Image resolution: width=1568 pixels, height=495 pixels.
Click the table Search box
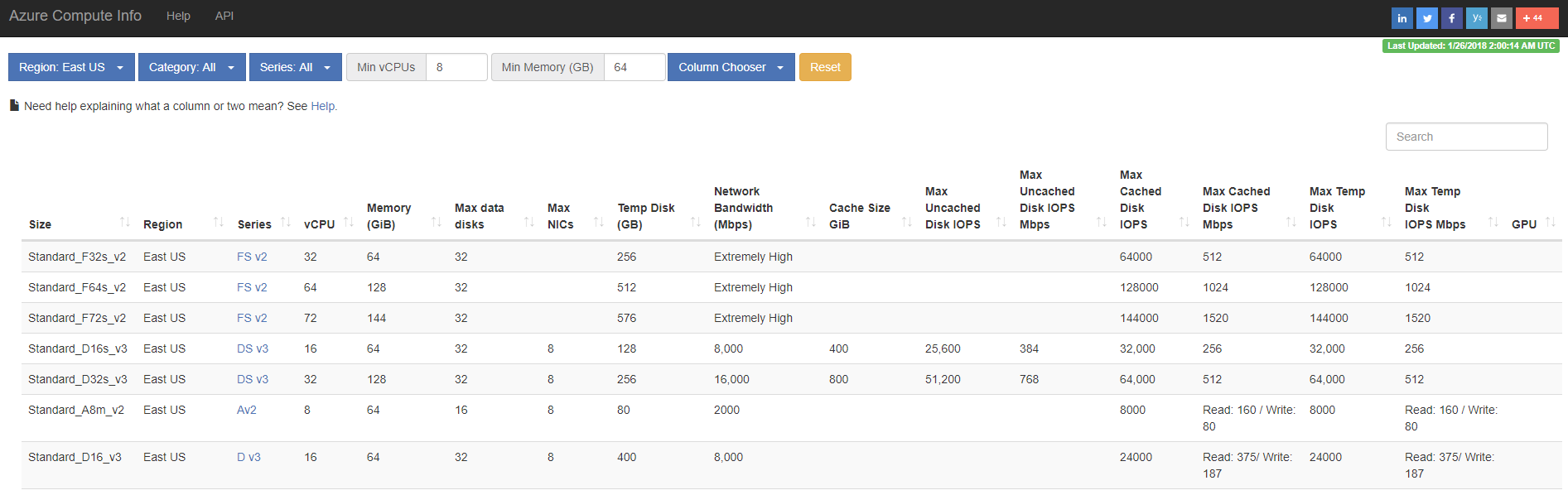pyautogui.click(x=1466, y=137)
